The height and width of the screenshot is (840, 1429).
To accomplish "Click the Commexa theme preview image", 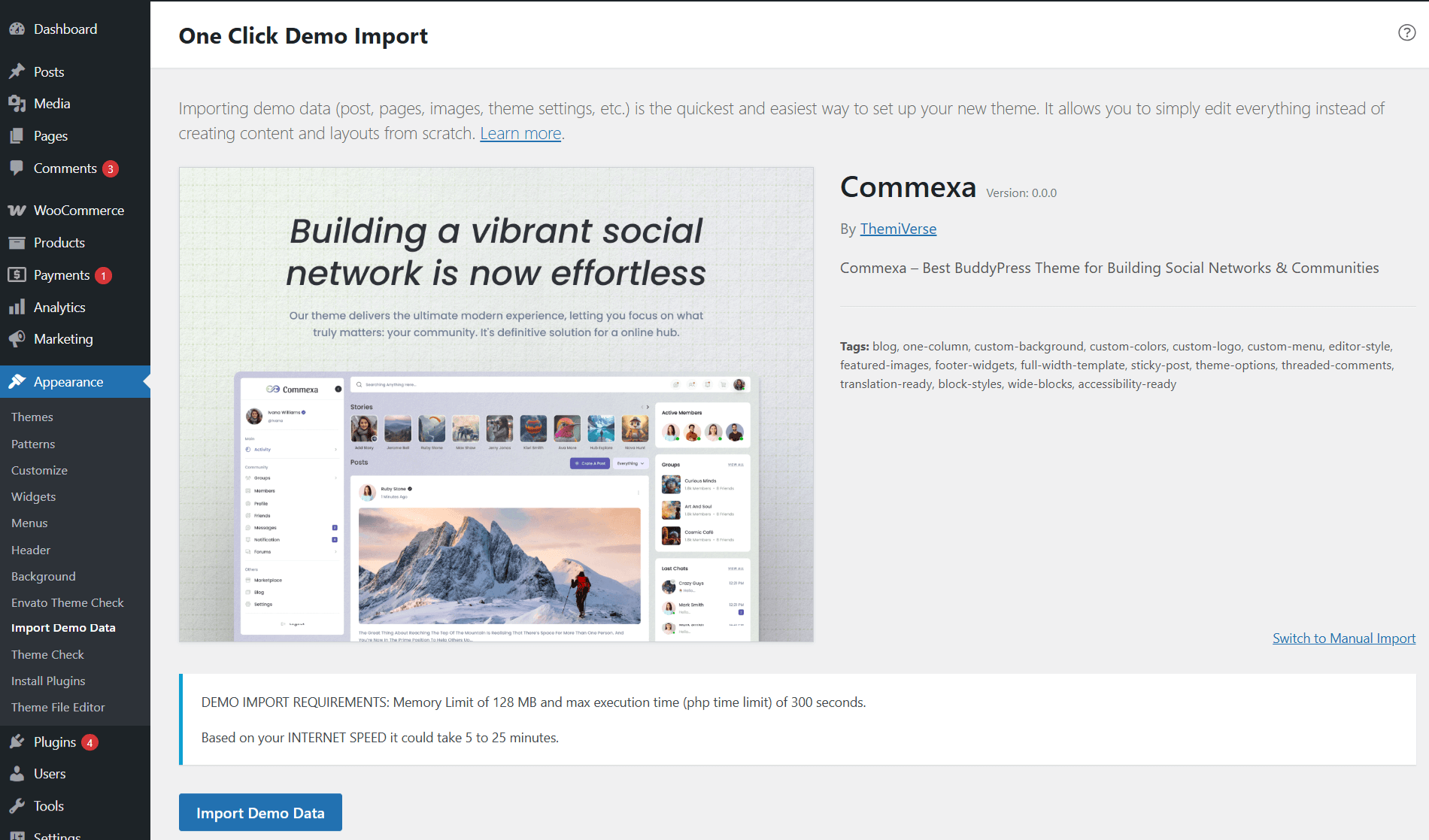I will click(x=496, y=404).
